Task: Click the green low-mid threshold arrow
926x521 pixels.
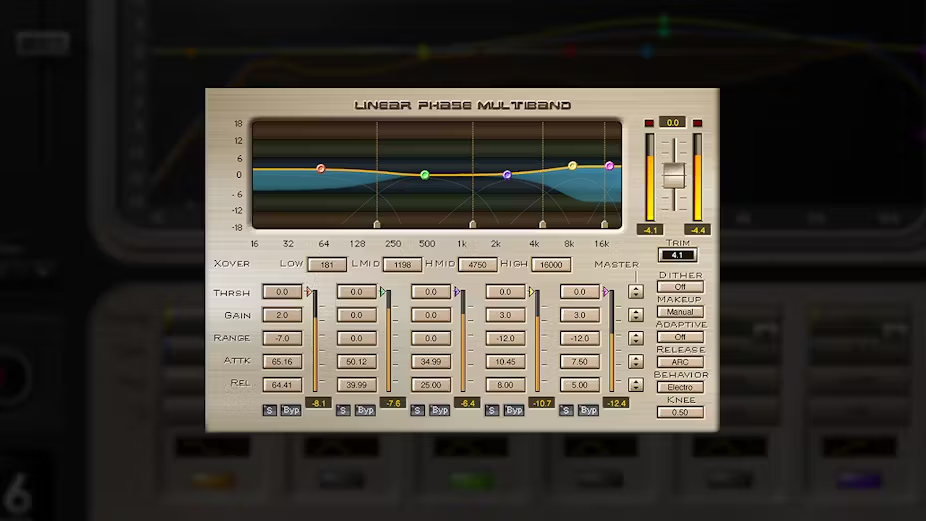Action: tap(383, 292)
